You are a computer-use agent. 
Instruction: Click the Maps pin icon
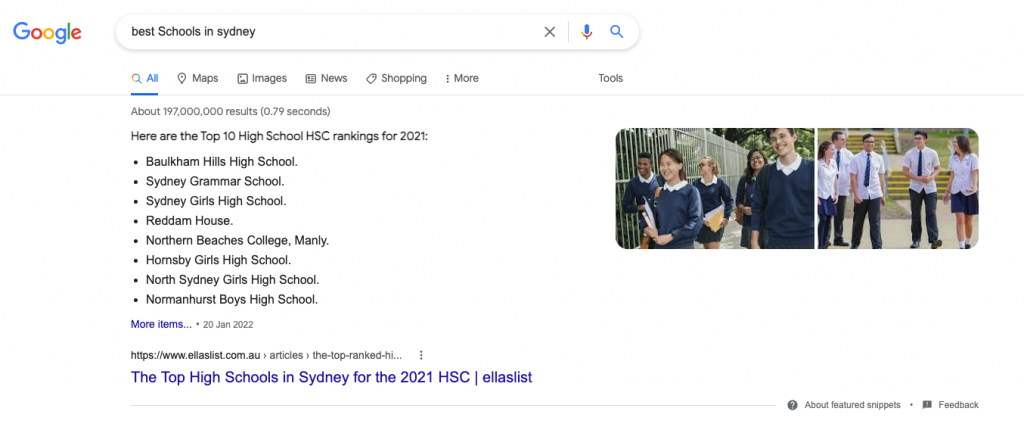click(x=182, y=78)
